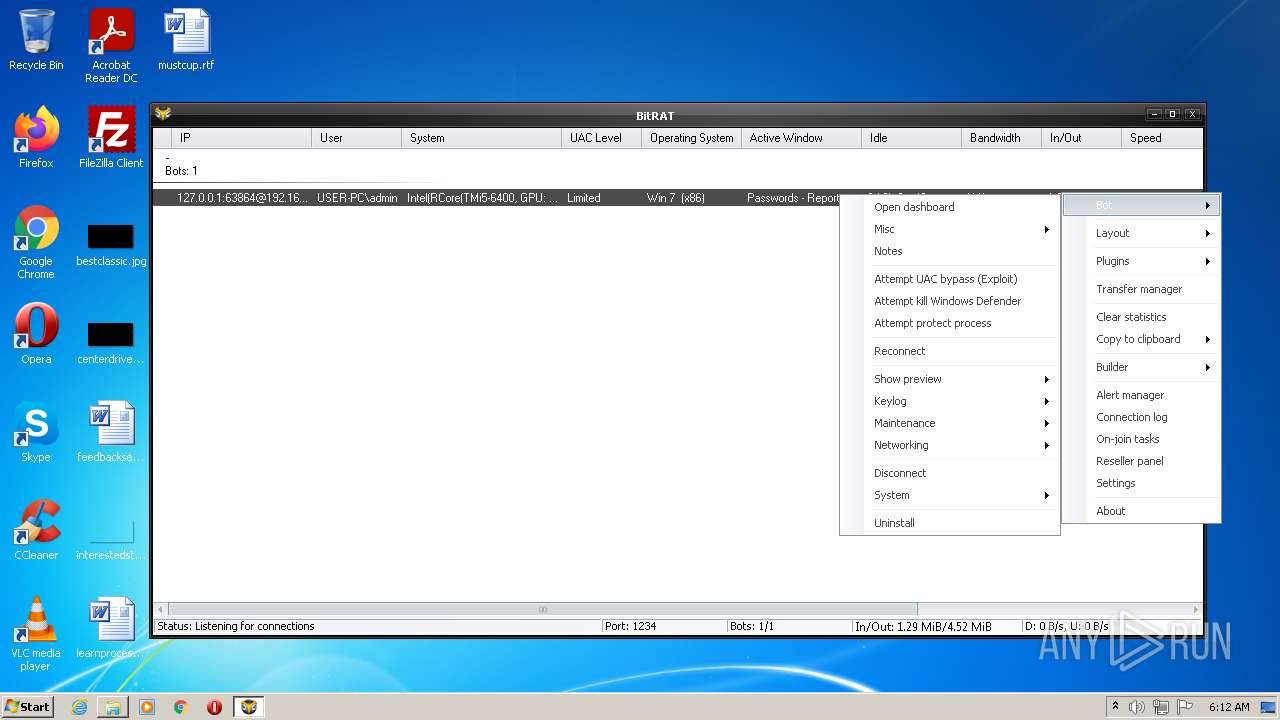Select learnproces document on desktop
This screenshot has width=1280, height=720.
tap(111, 629)
